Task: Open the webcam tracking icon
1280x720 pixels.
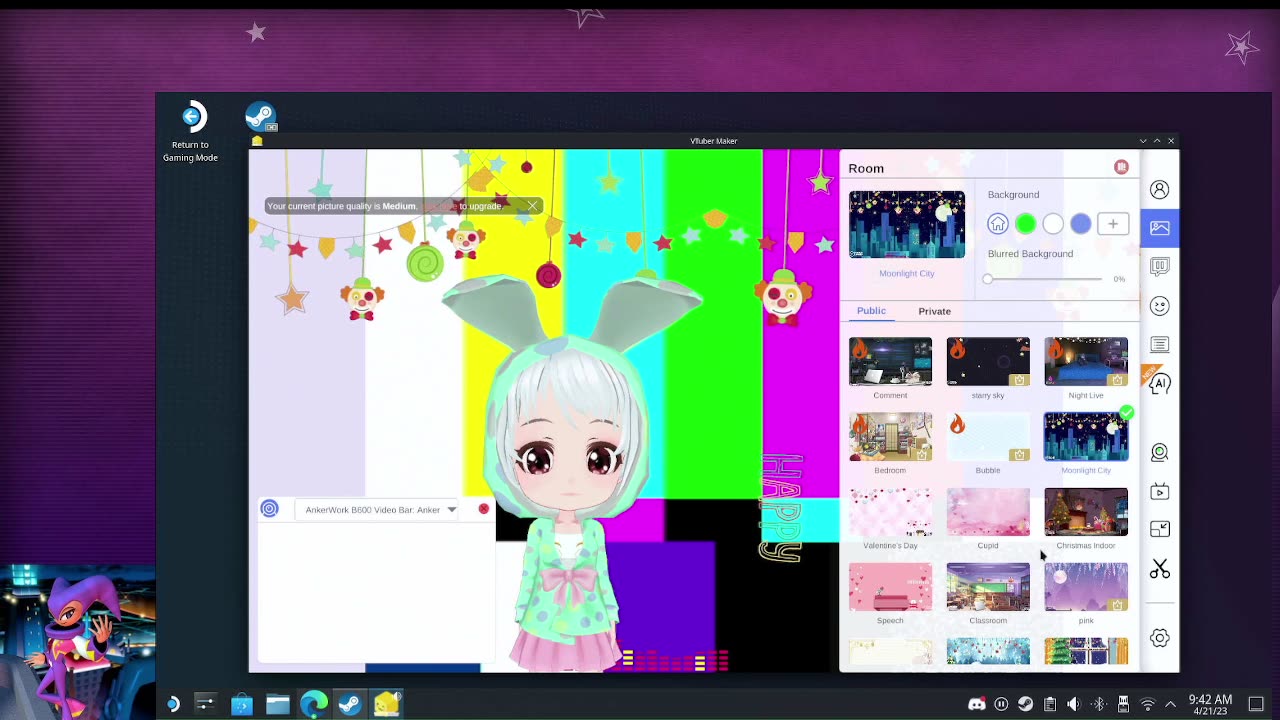Action: tap(1159, 453)
